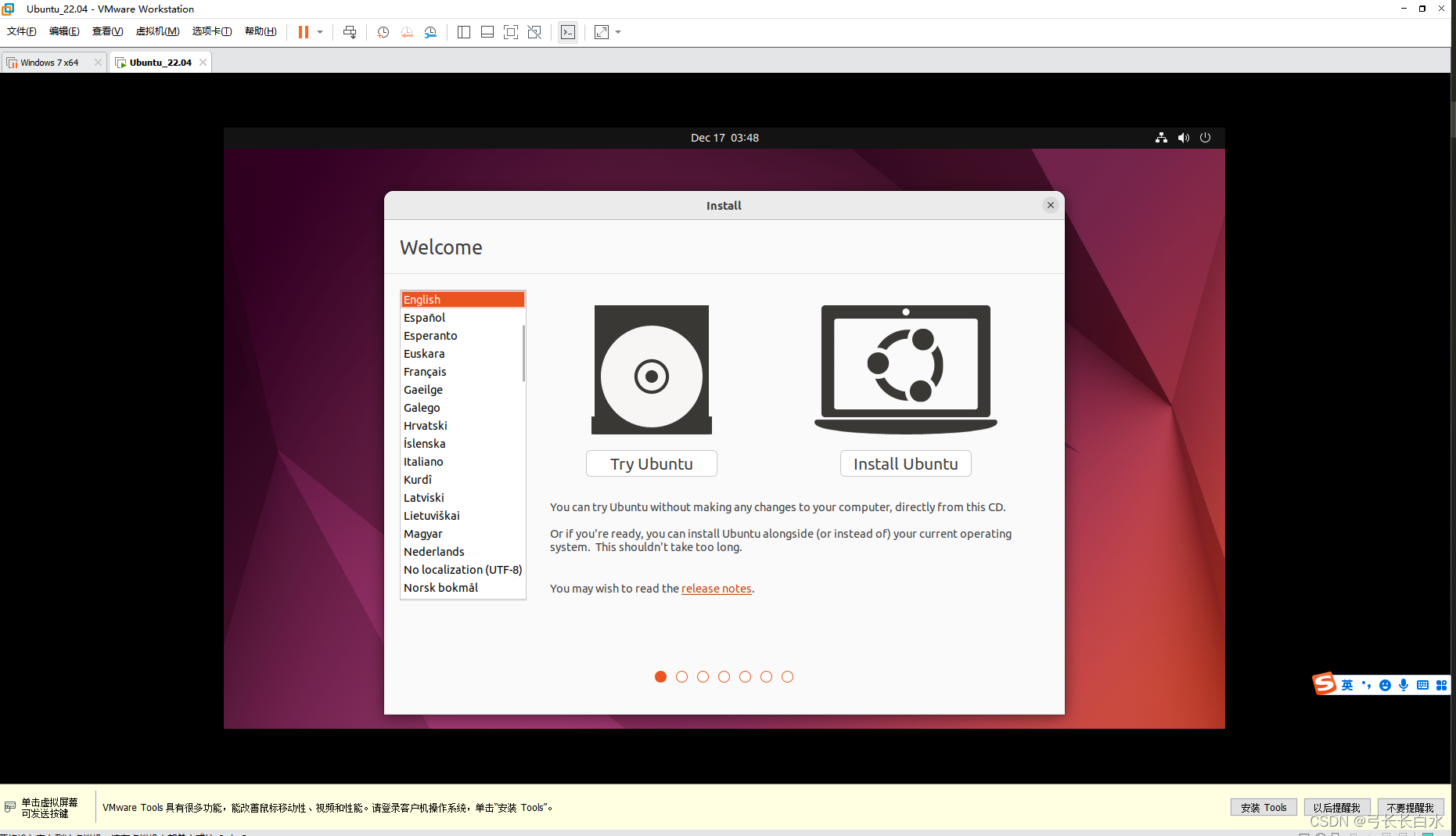Select Kurdî in the language list

(x=461, y=480)
